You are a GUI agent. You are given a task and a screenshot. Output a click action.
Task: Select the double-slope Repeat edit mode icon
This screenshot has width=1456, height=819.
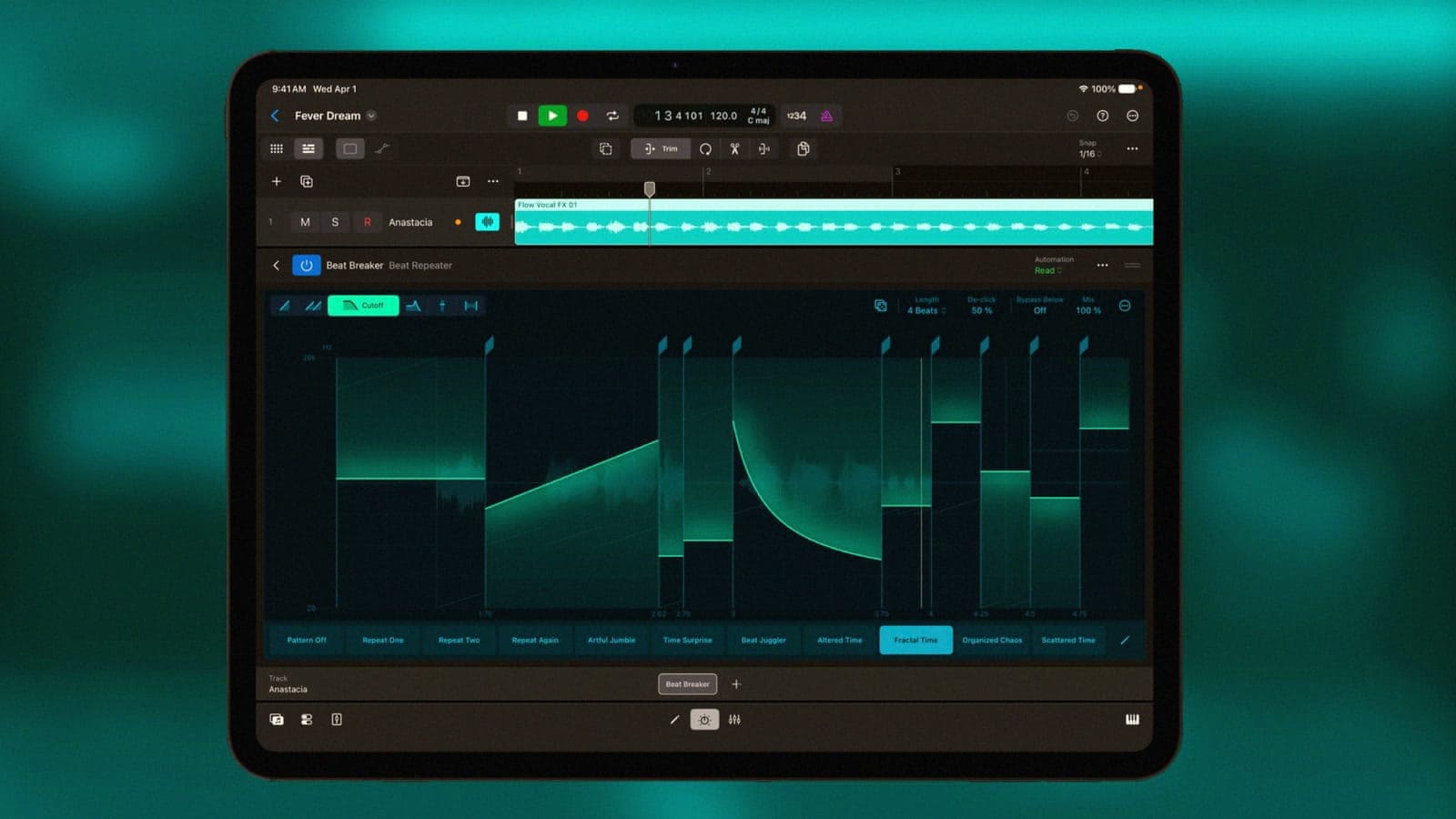click(313, 306)
